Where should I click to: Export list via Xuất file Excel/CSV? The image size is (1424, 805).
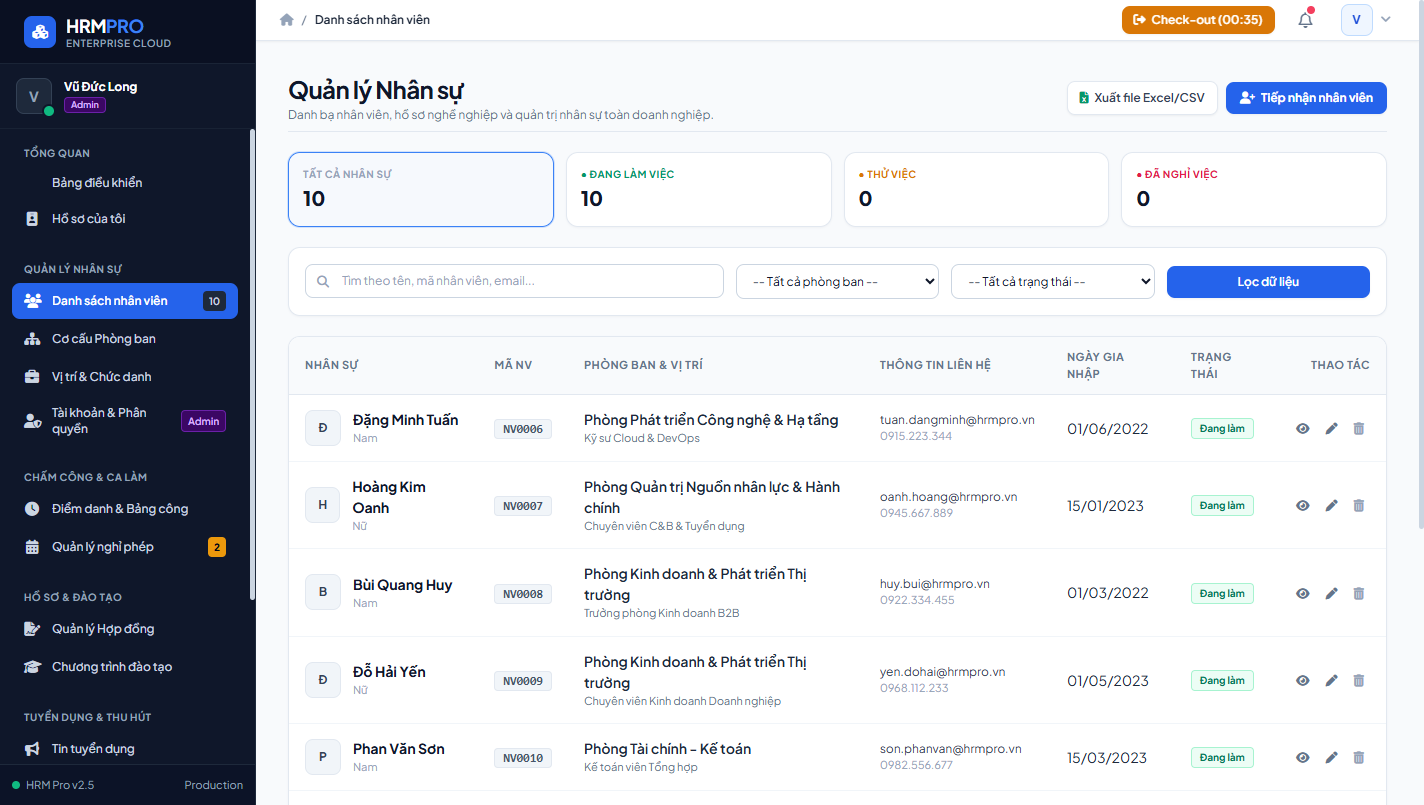[x=1142, y=98]
